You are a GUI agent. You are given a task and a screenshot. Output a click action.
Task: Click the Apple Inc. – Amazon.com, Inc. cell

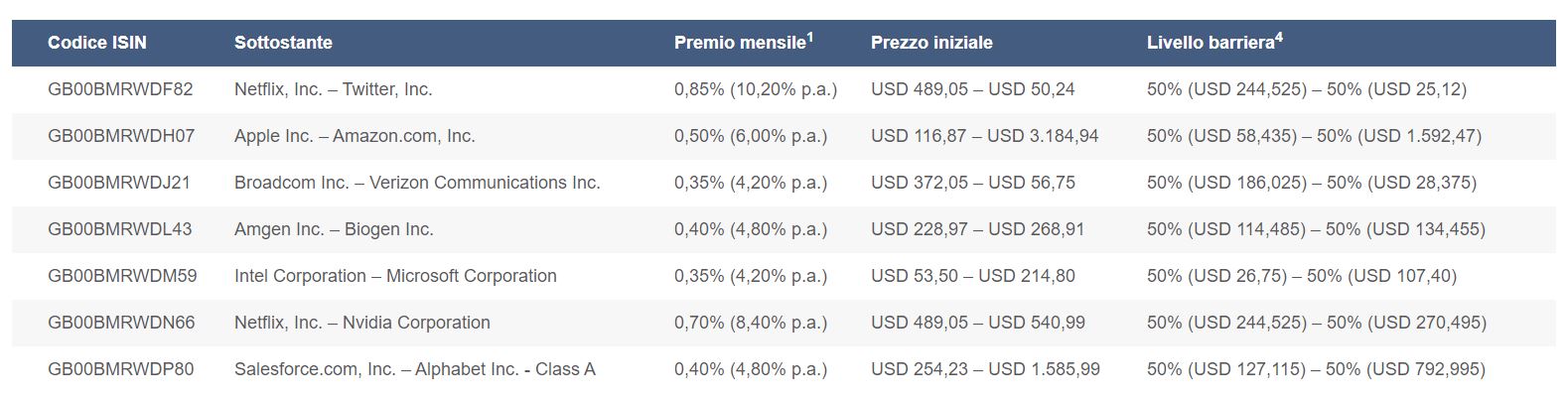pyautogui.click(x=355, y=136)
